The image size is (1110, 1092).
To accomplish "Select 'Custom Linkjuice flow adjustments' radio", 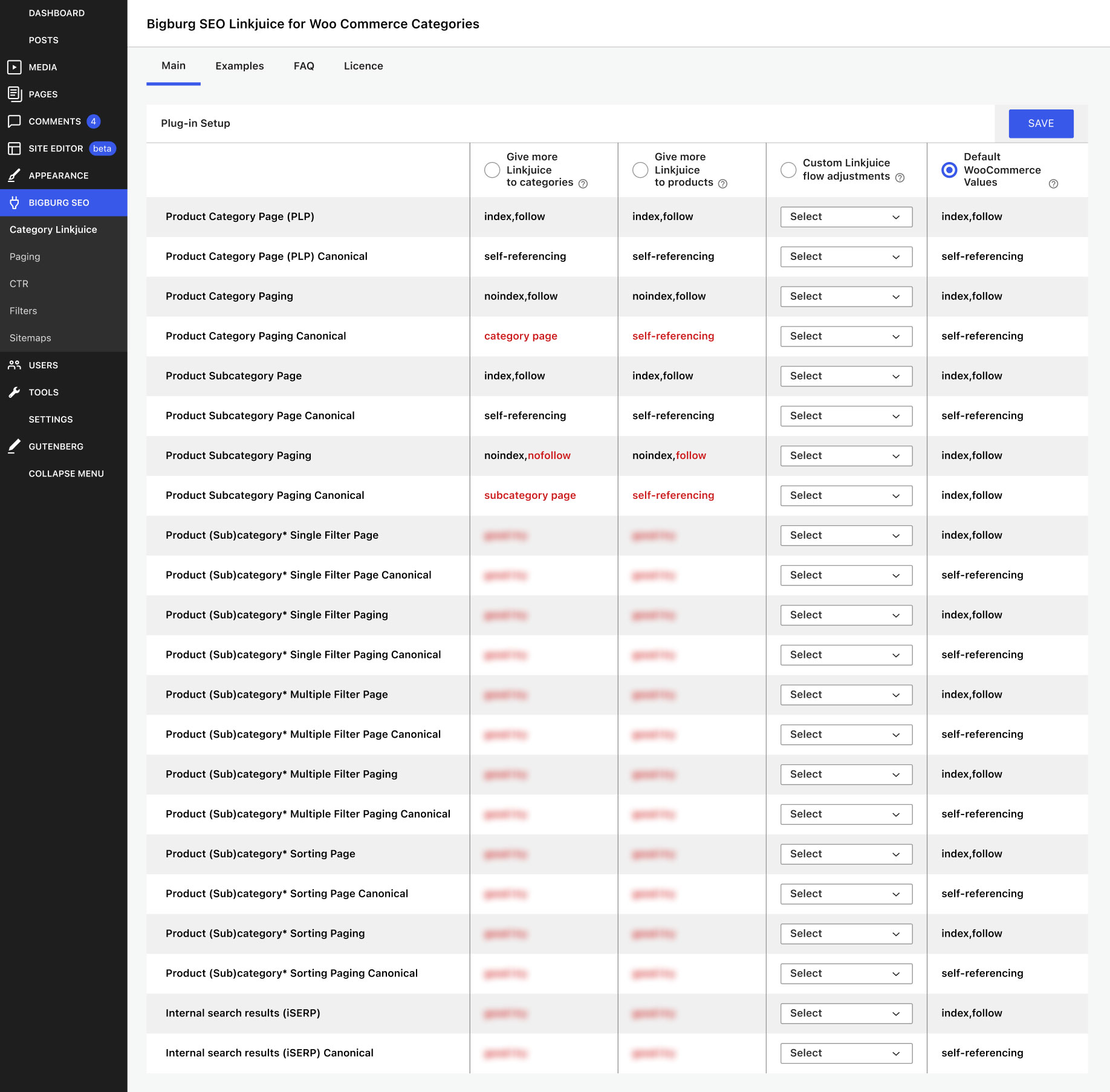I will tap(788, 170).
